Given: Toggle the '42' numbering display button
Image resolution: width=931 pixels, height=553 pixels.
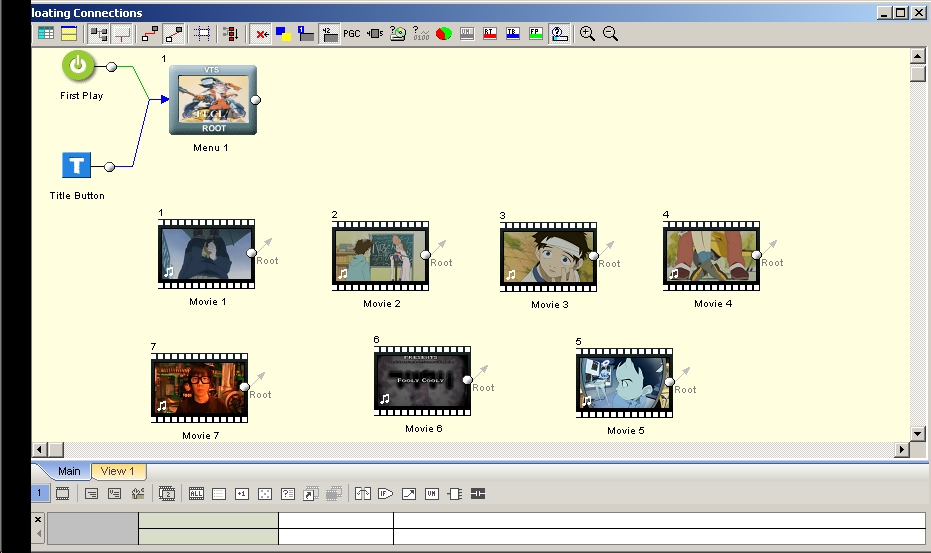Looking at the screenshot, I should click(329, 34).
